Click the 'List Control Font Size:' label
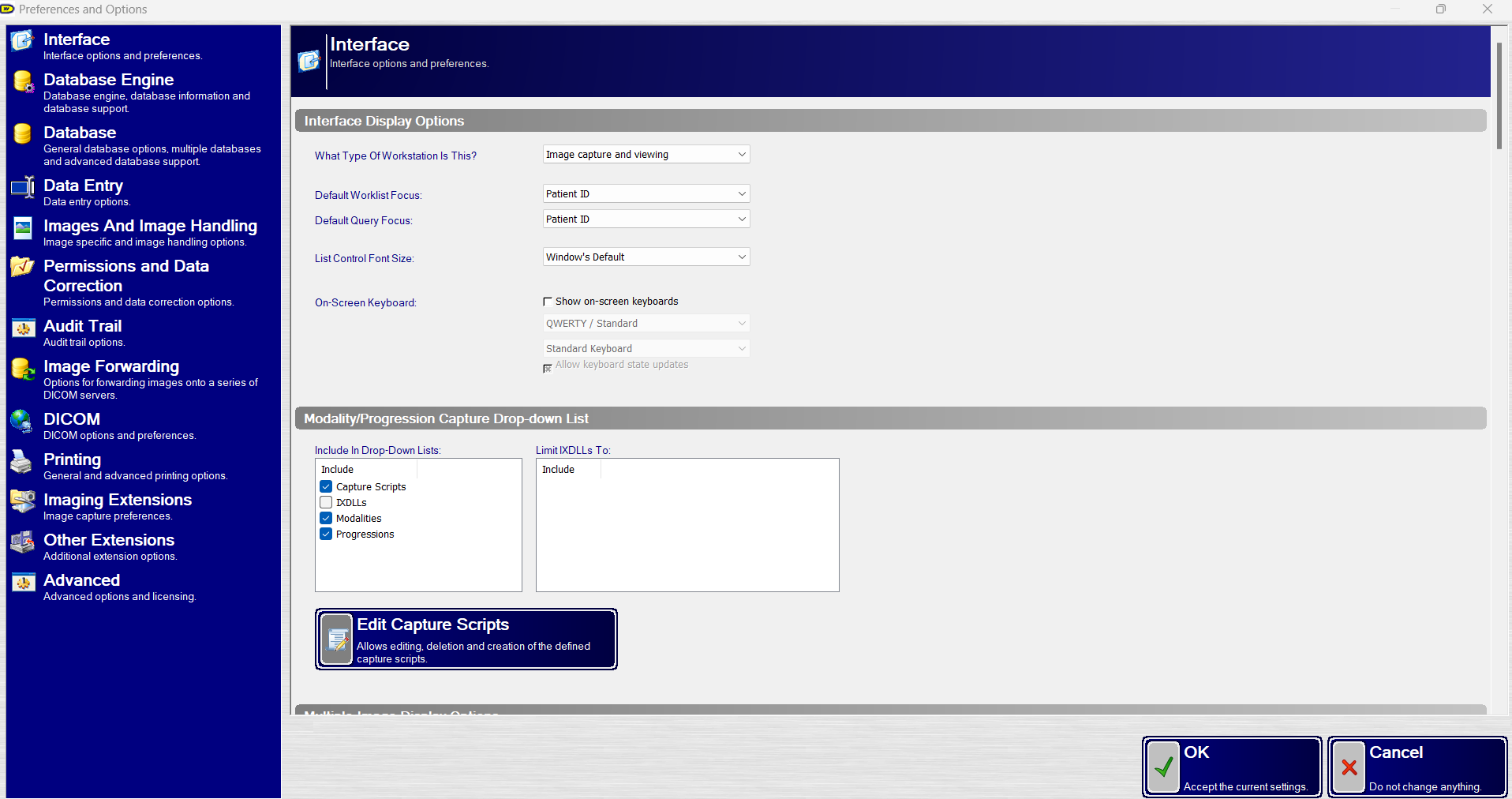The width and height of the screenshot is (1512, 799). click(365, 259)
